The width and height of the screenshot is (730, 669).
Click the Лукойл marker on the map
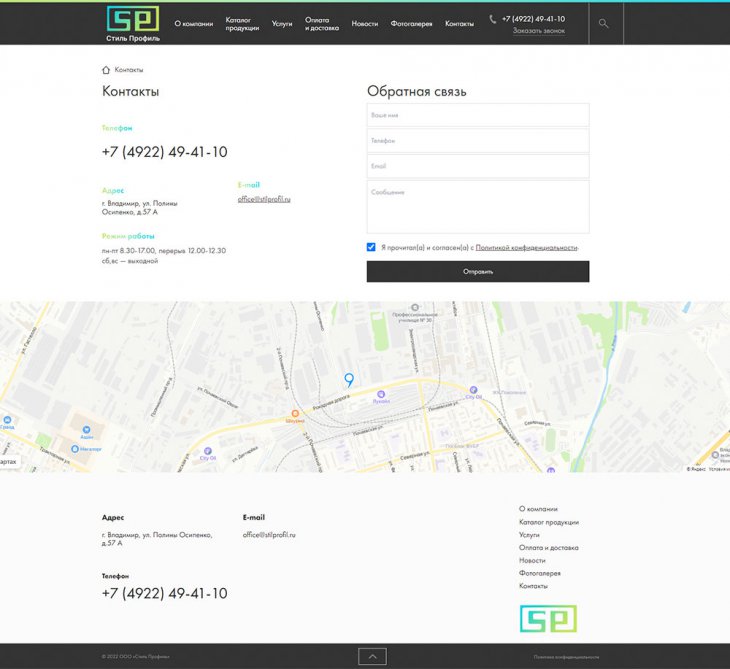click(381, 396)
